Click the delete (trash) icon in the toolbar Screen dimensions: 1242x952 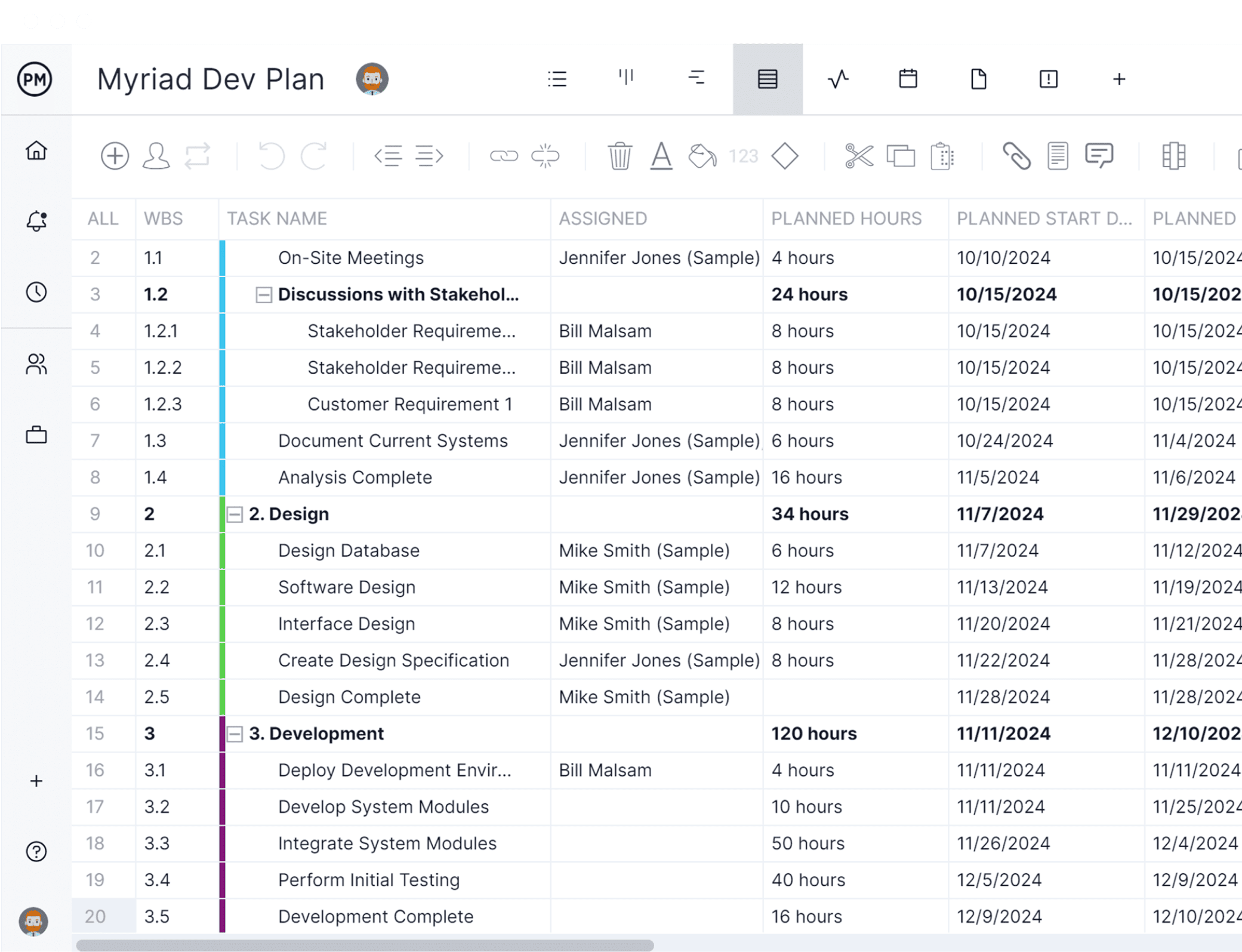pos(620,156)
